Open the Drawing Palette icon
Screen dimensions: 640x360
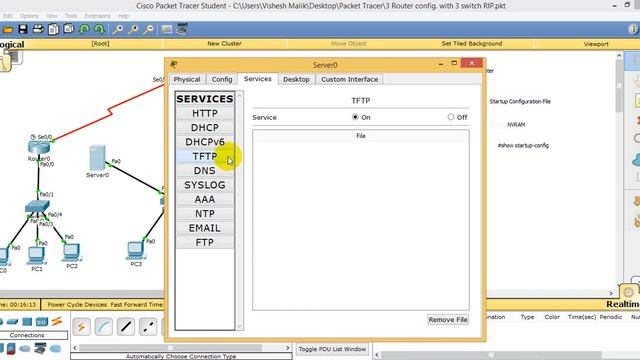pos(167,29)
